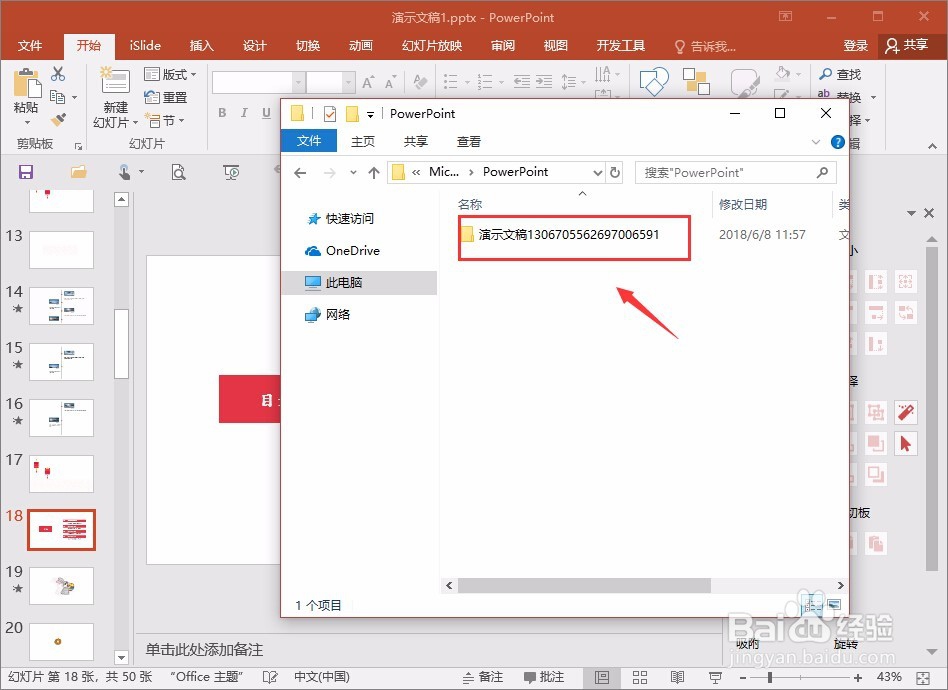Click the Find magnifier in the ribbon

[x=825, y=74]
